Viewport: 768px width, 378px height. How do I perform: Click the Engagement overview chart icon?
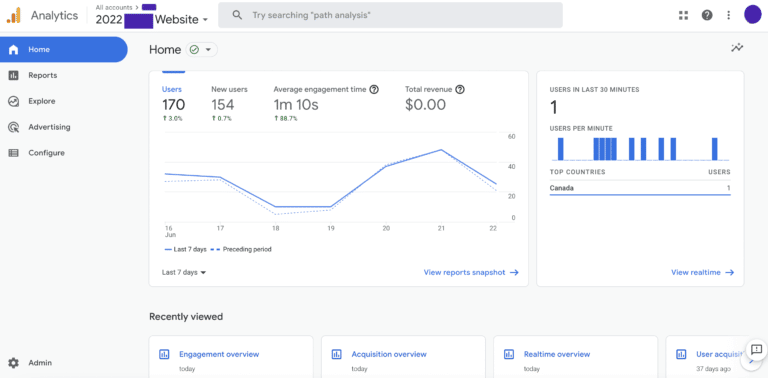pyautogui.click(x=164, y=354)
